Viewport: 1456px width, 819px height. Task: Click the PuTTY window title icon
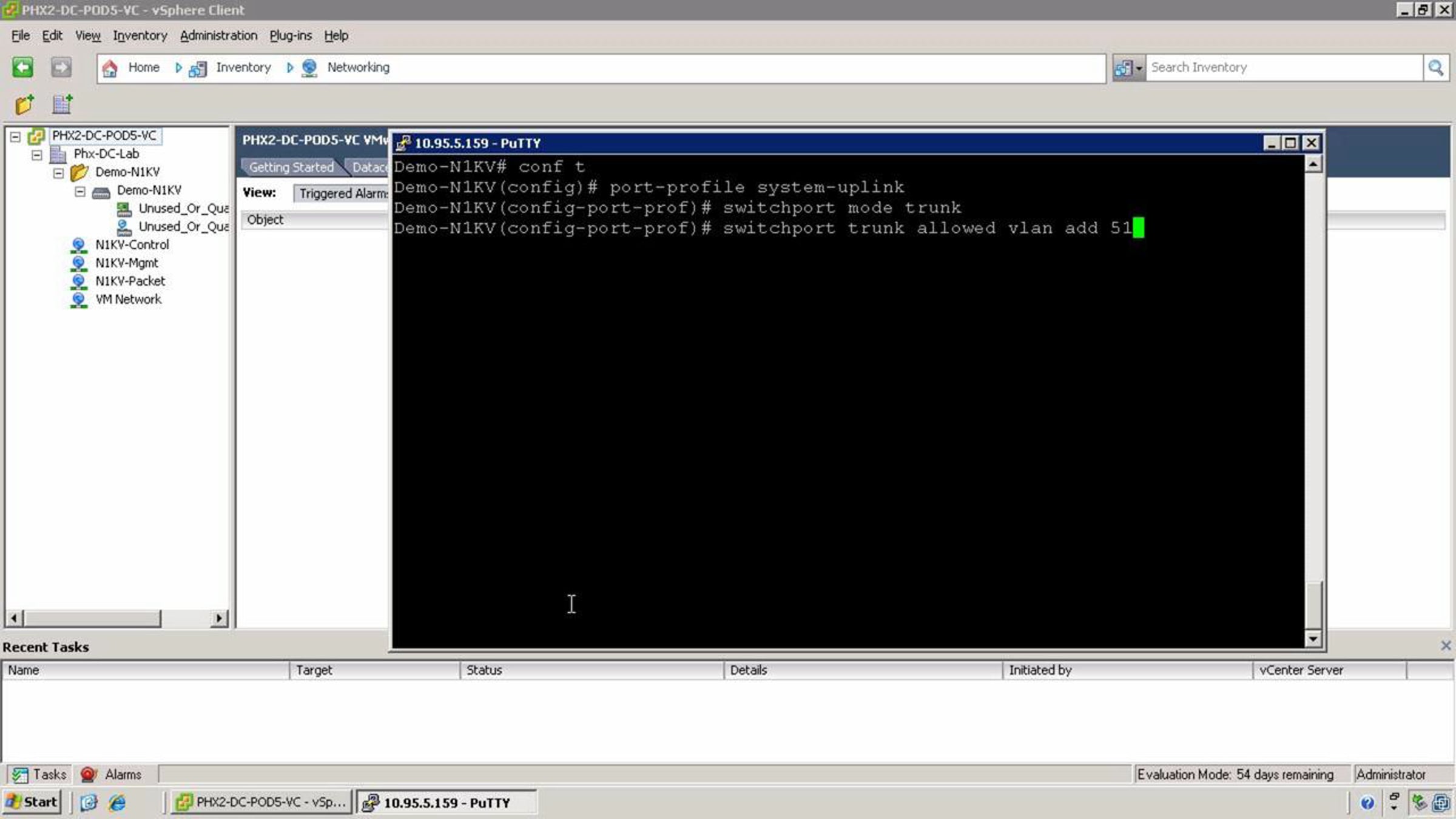[403, 143]
